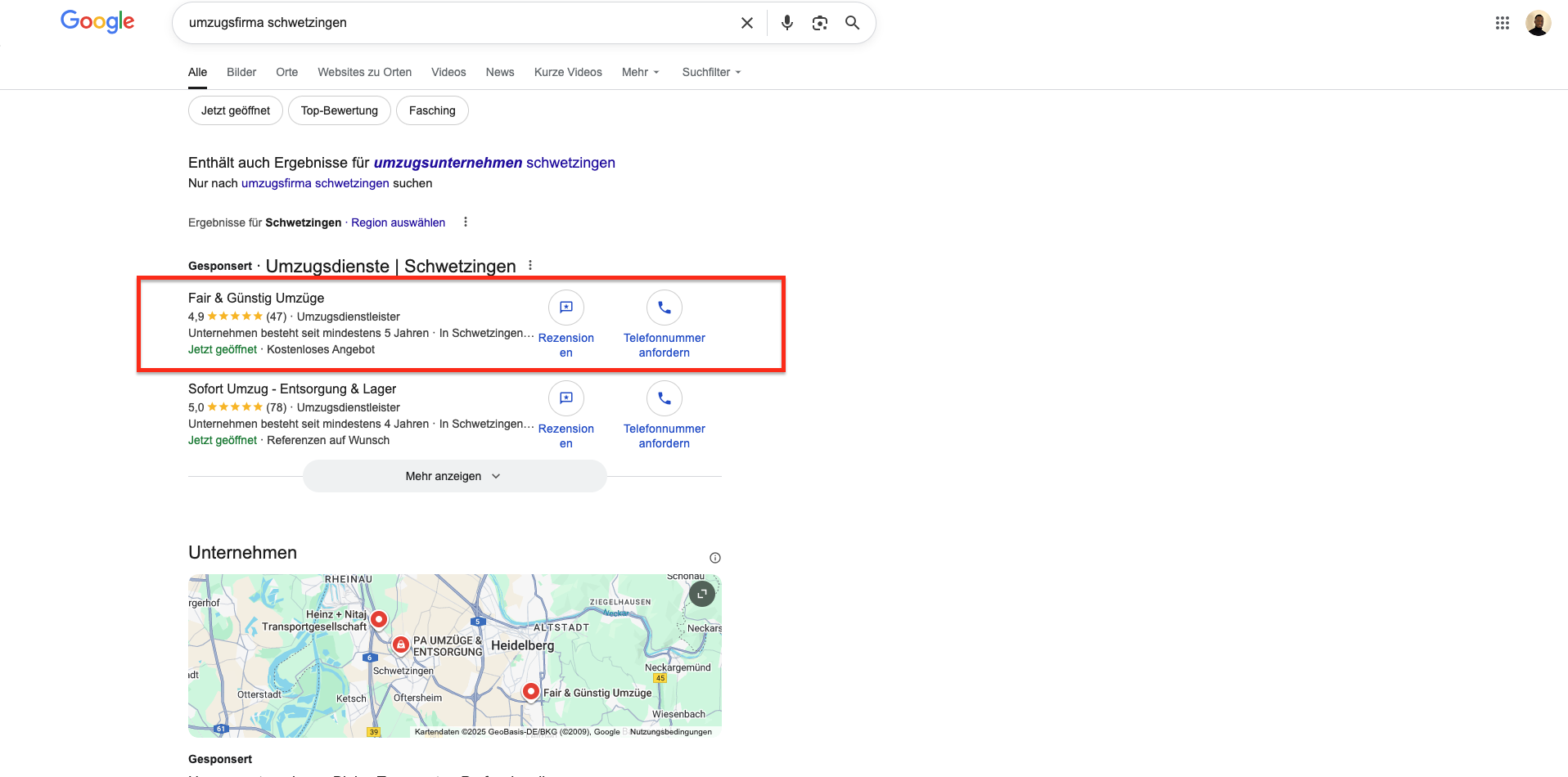Open the Google apps grid
This screenshot has width=1568, height=777.
pos(1503,23)
